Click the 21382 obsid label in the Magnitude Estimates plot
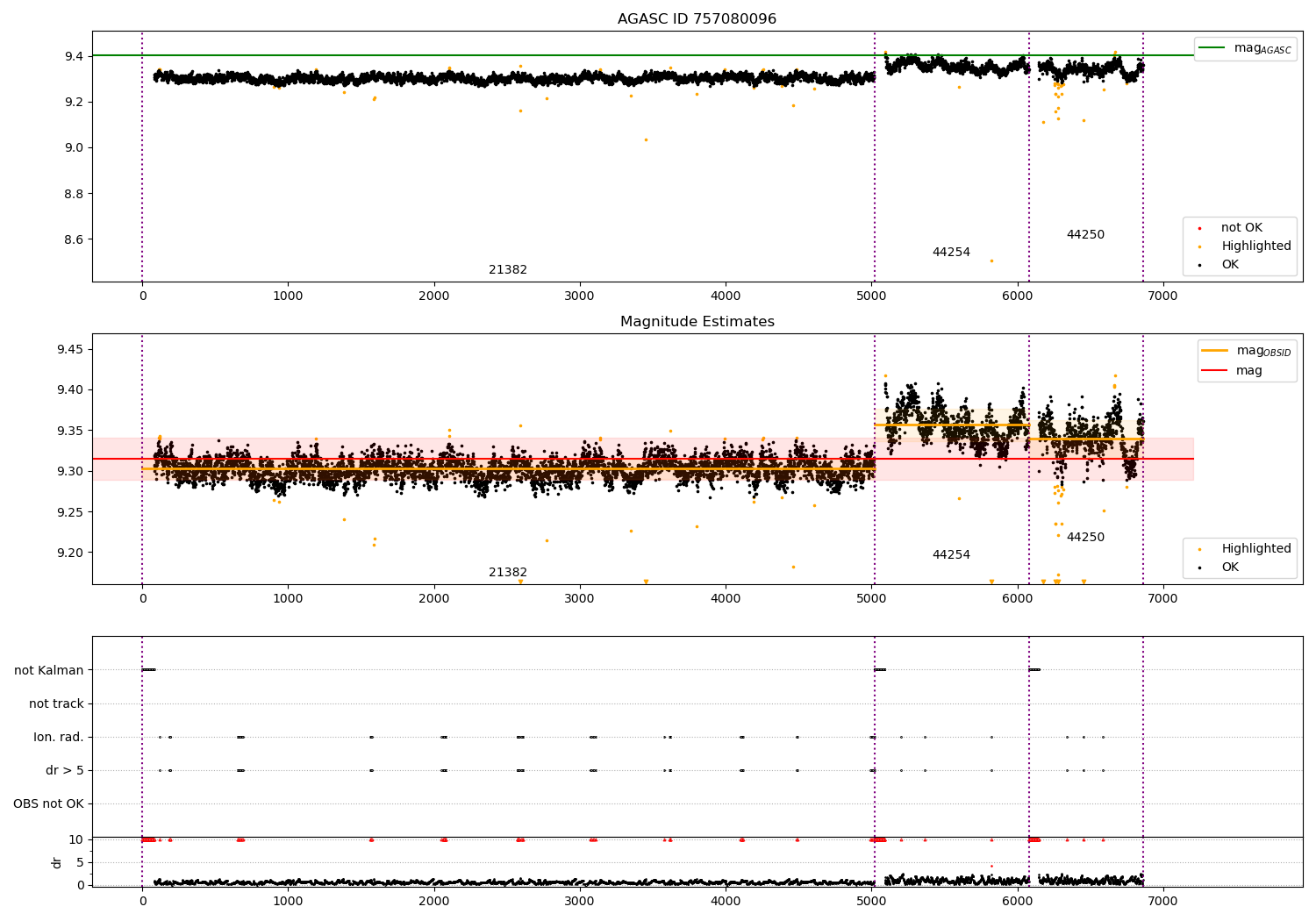The height and width of the screenshot is (921, 1316). coord(508,573)
